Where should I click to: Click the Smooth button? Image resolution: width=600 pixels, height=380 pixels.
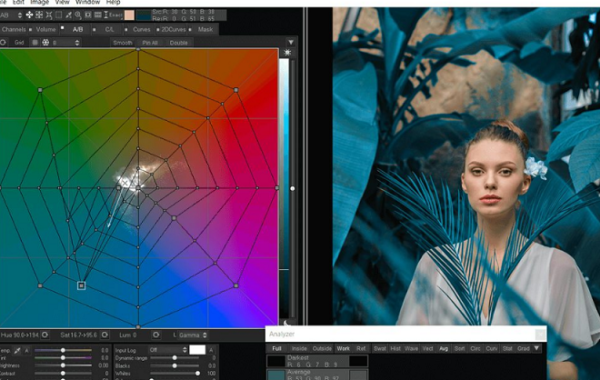pos(122,43)
